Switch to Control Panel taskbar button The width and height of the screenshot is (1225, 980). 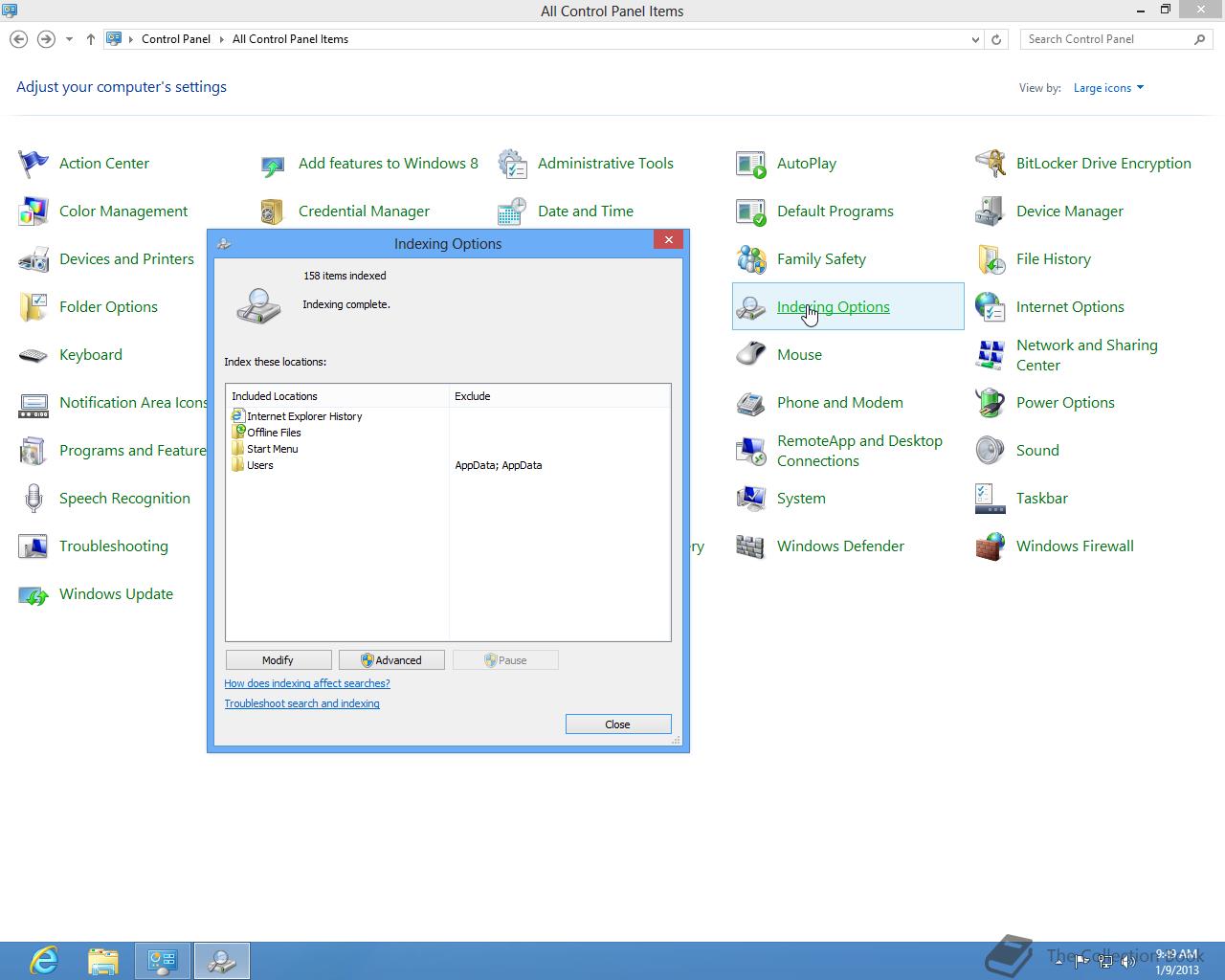(x=163, y=961)
